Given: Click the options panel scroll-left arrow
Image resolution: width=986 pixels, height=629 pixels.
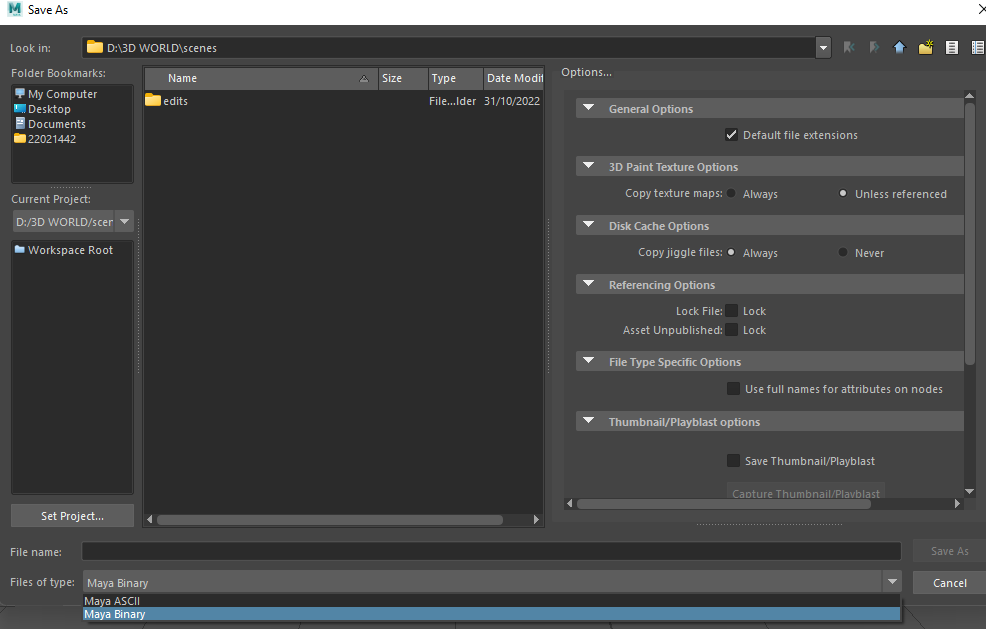Looking at the screenshot, I should (570, 503).
